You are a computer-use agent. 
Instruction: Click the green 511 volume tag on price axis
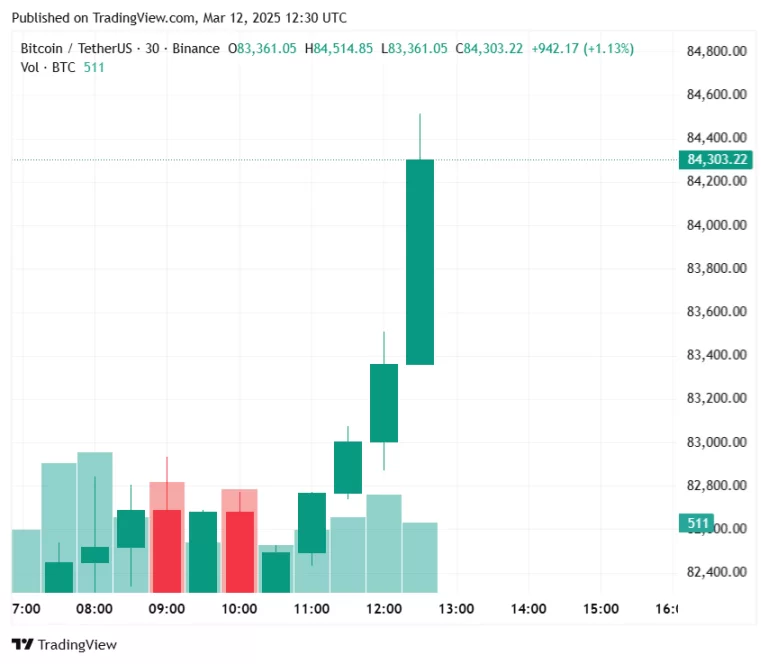(698, 523)
